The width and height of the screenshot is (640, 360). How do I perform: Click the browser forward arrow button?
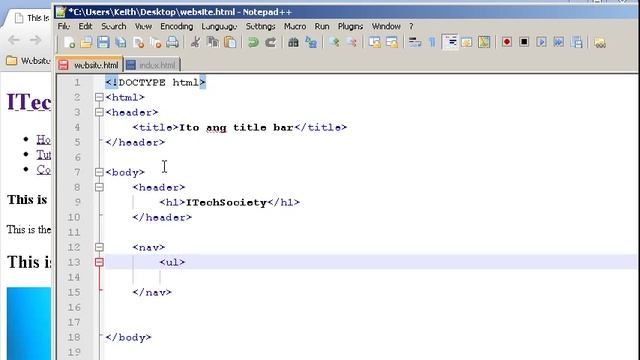click(36, 40)
